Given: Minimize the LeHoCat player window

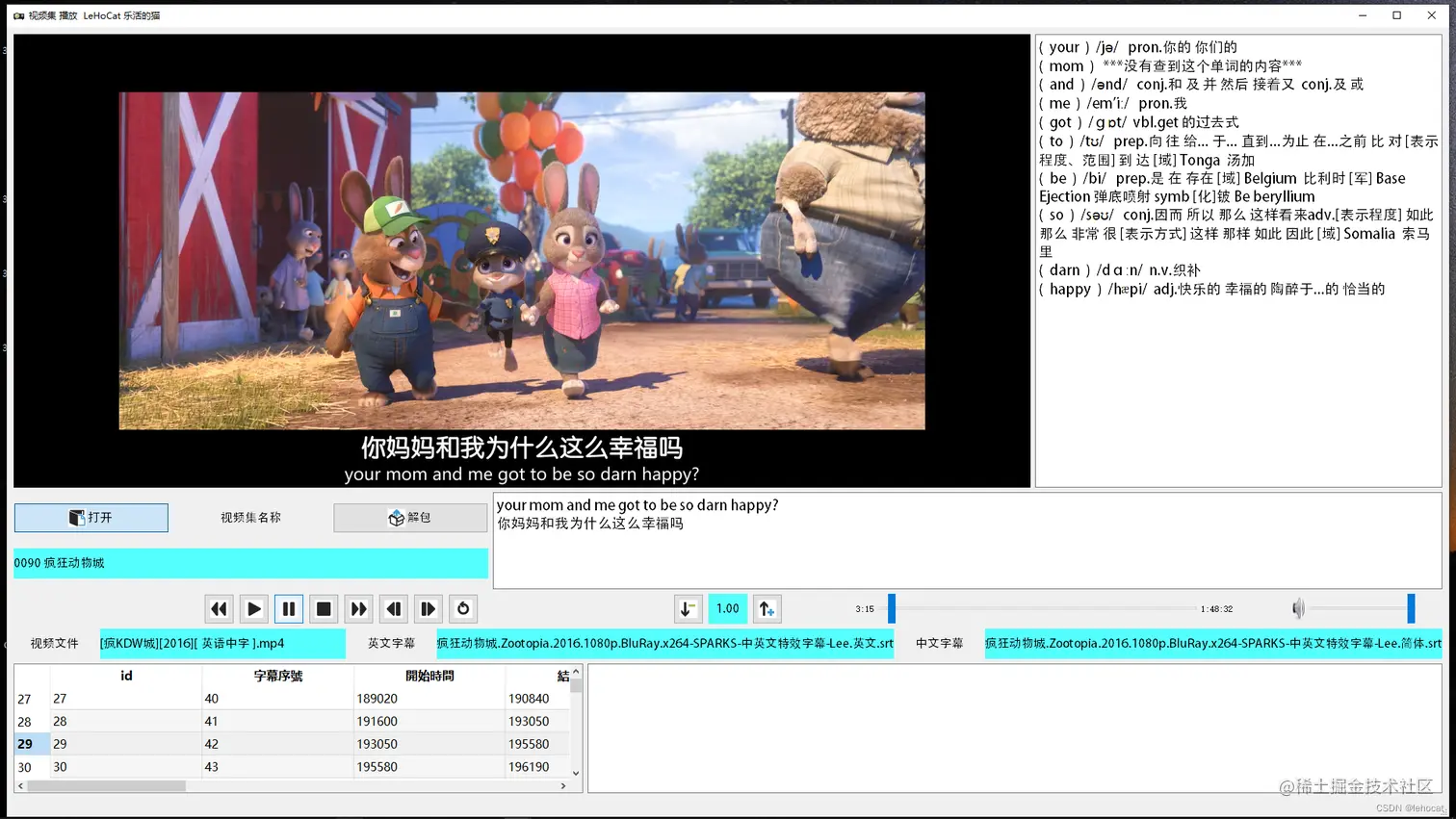Looking at the screenshot, I should [x=1363, y=15].
